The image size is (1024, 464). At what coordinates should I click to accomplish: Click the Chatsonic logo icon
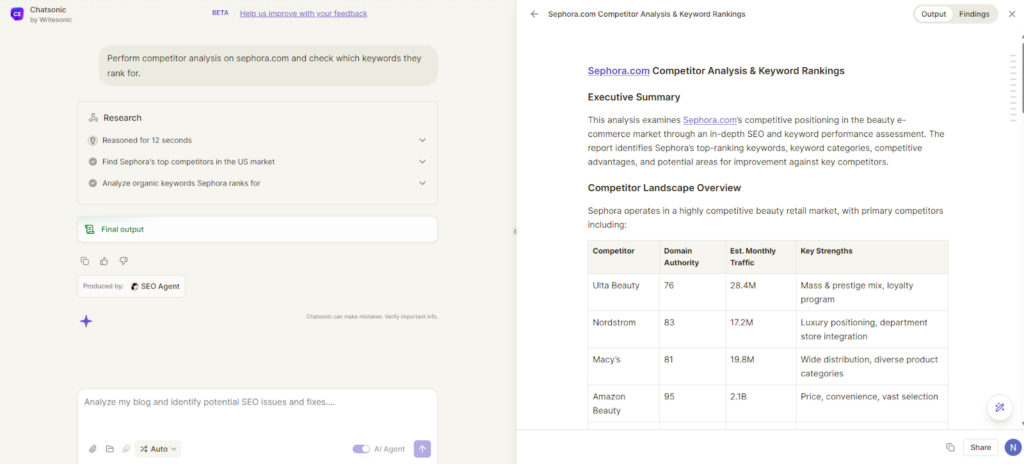click(x=17, y=14)
